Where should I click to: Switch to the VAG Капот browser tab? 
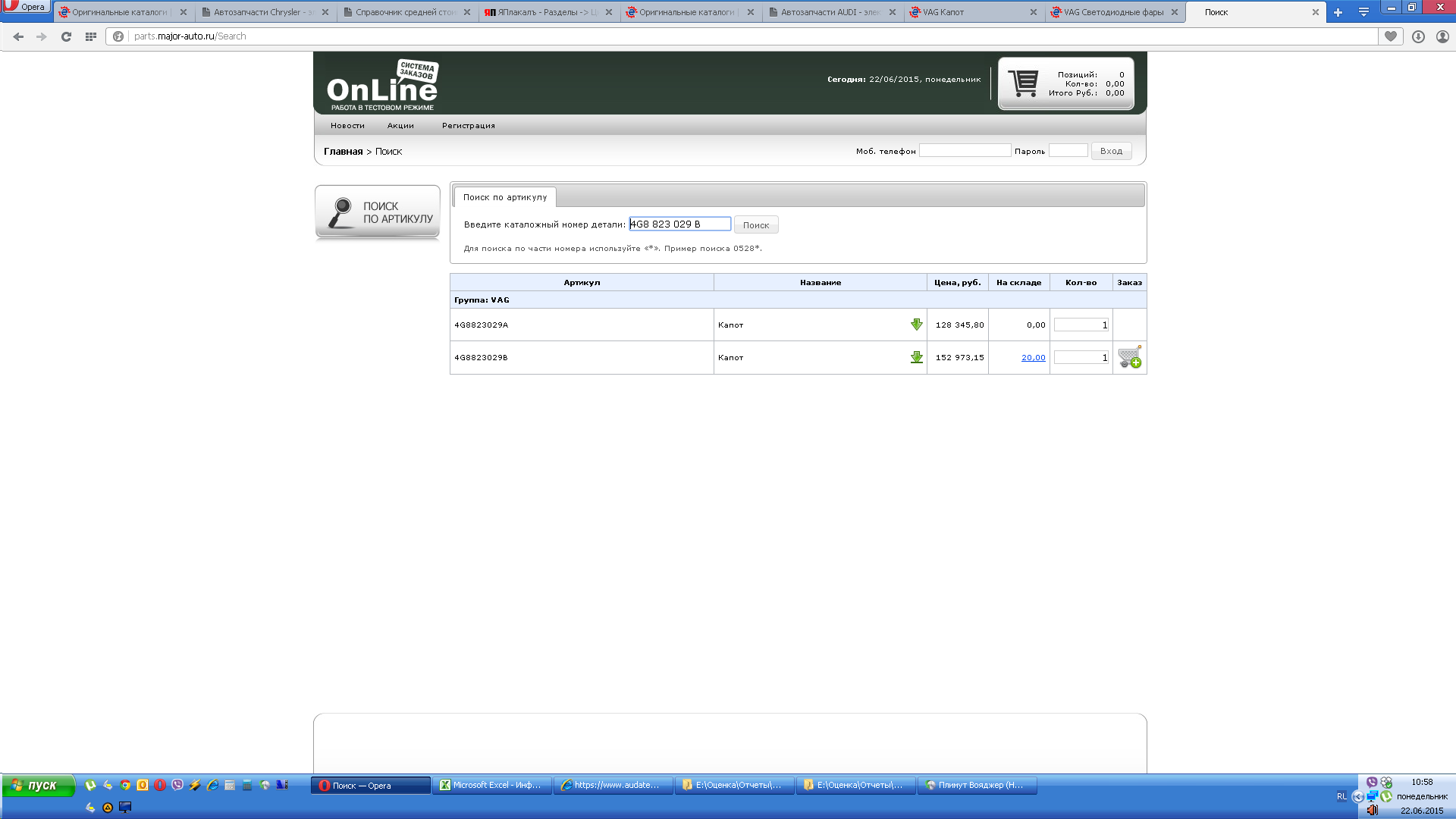(x=974, y=12)
